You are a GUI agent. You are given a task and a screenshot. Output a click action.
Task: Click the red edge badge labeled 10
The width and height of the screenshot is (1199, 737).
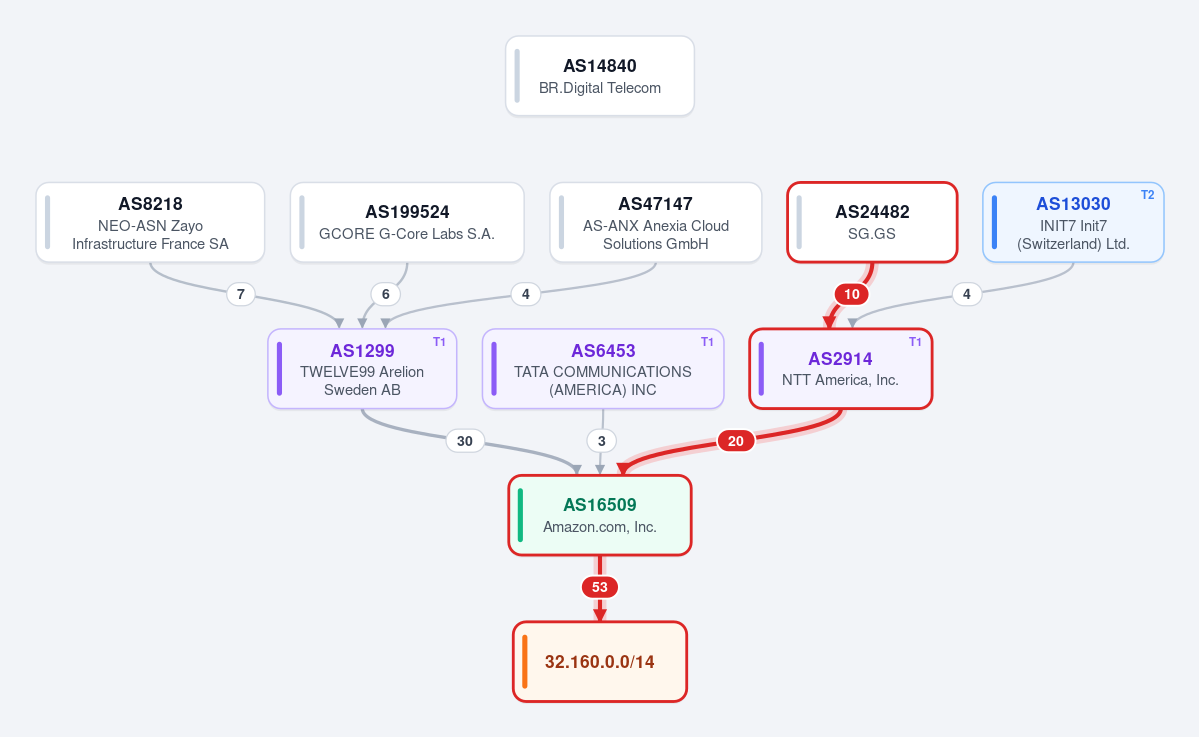(x=852, y=294)
